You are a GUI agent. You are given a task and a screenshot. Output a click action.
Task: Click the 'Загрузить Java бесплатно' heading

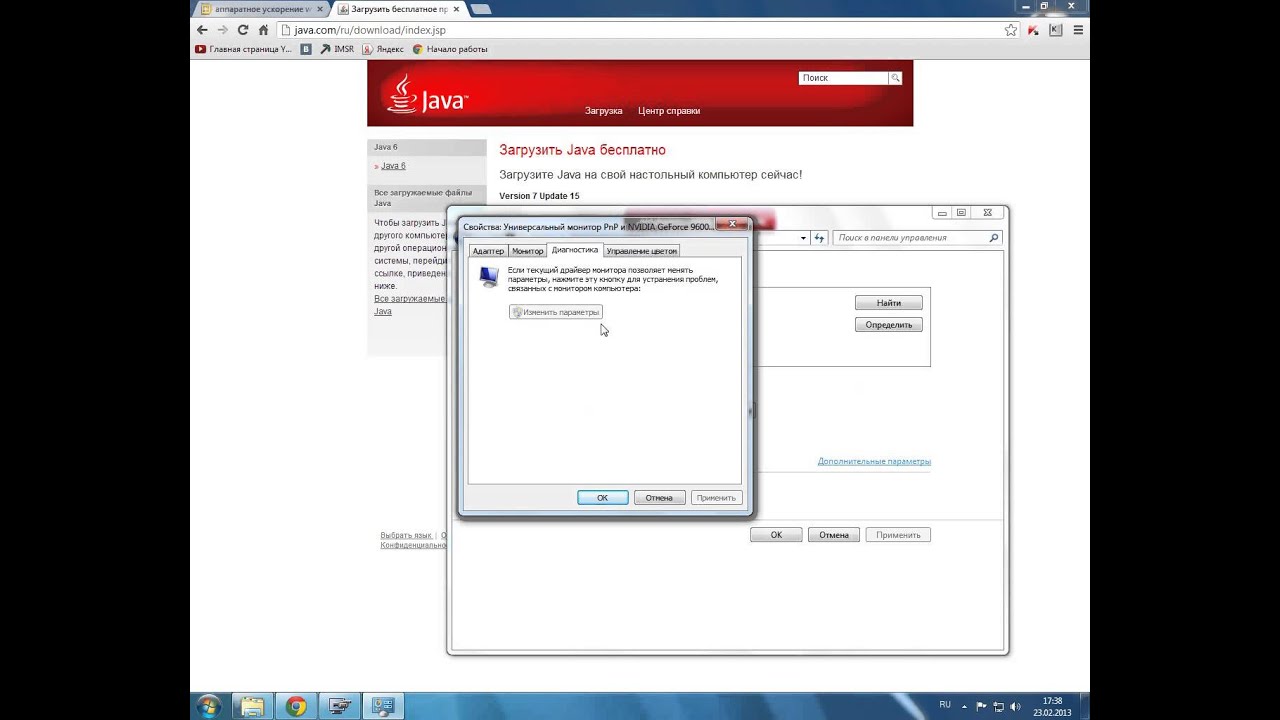click(x=582, y=150)
